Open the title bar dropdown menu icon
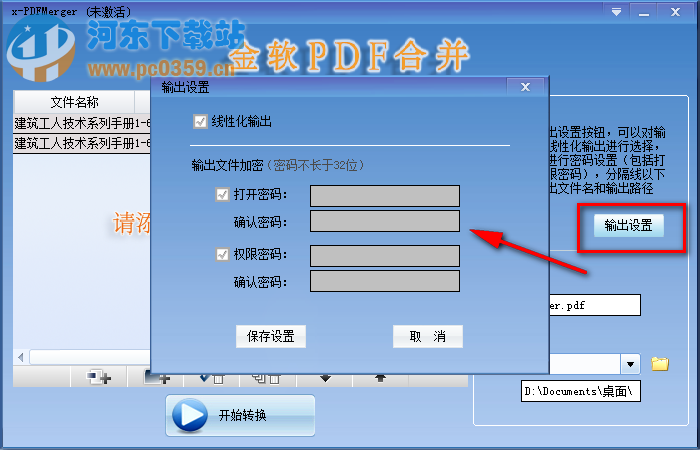The image size is (700, 450). point(617,12)
